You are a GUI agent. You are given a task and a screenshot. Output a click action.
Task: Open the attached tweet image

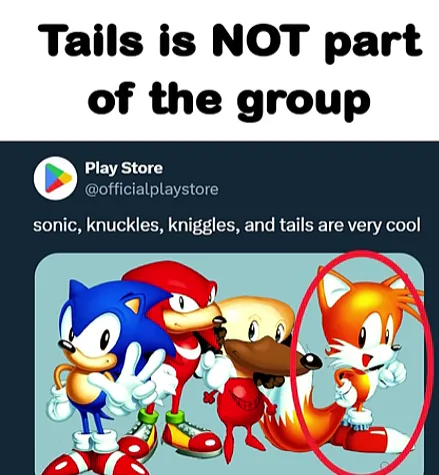[229, 364]
